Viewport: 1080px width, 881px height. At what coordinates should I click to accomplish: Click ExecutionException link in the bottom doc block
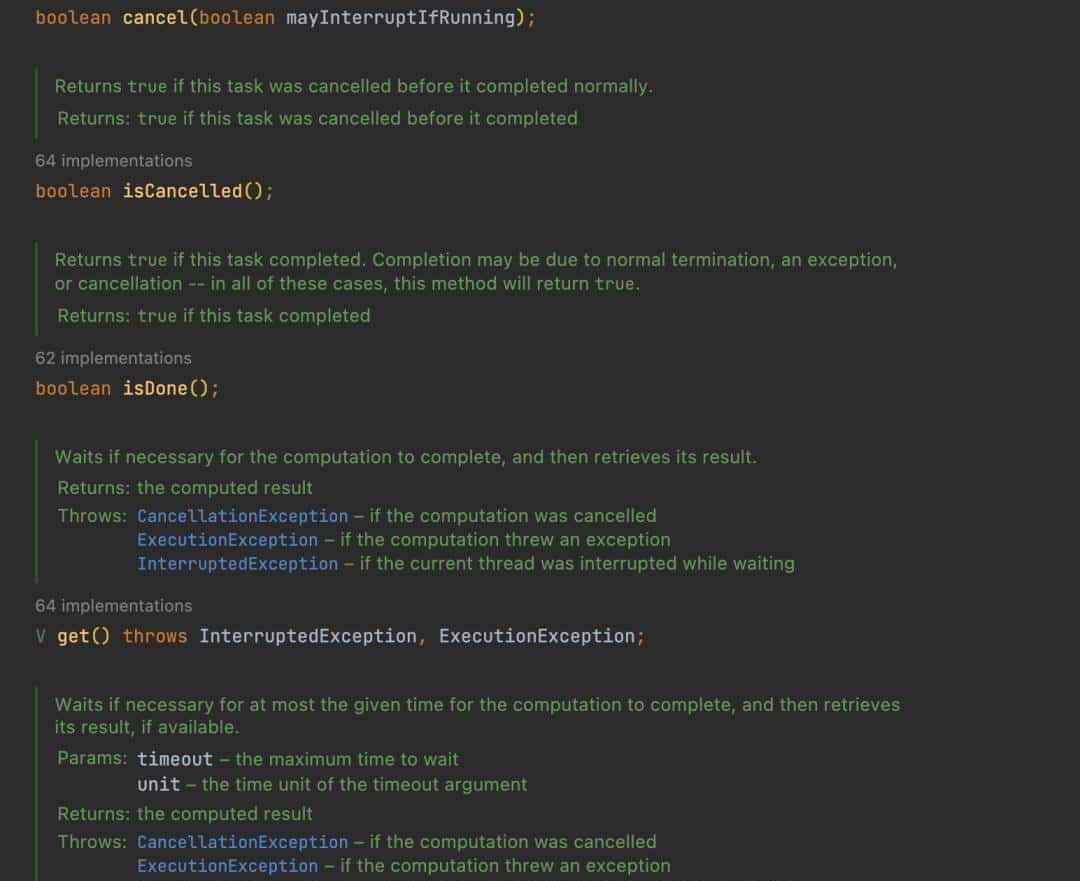click(x=227, y=866)
